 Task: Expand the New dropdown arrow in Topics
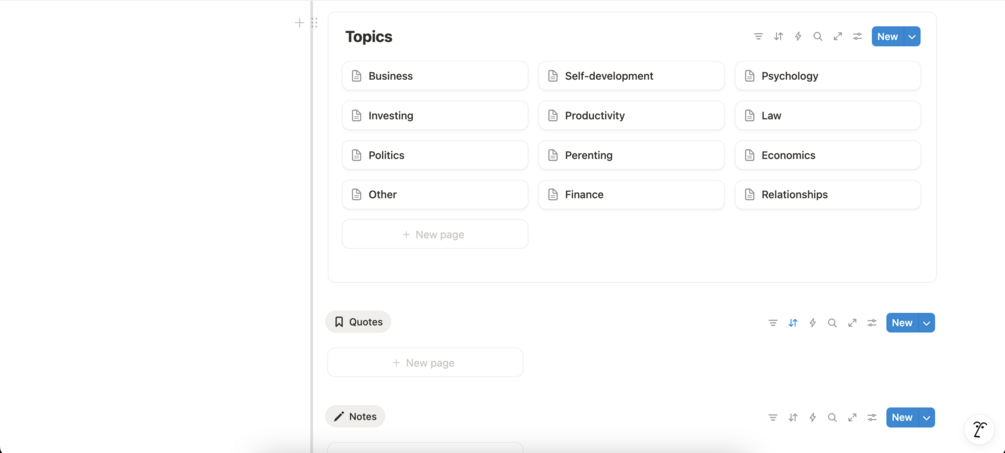point(912,37)
